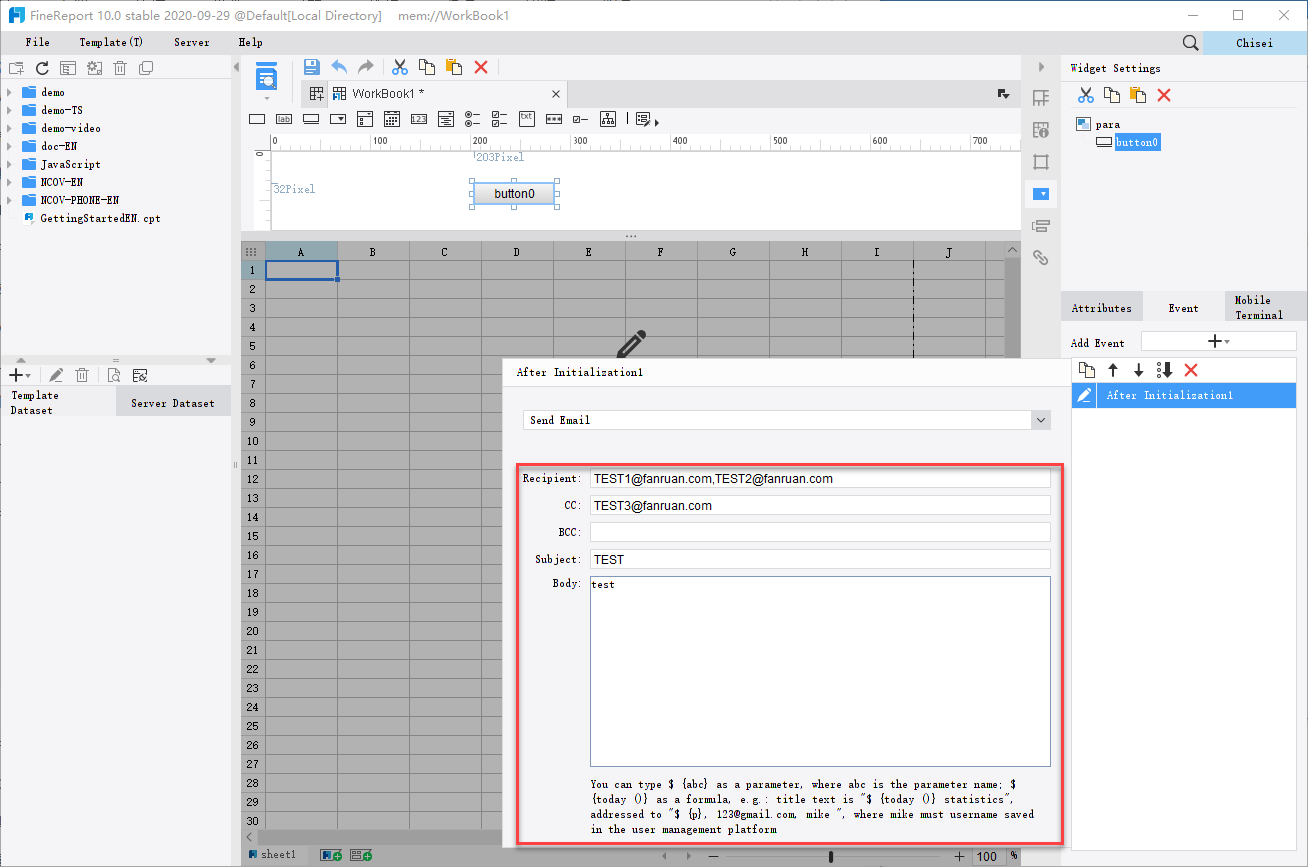Remove the selected event with the red X
The width and height of the screenshot is (1308, 867).
(1191, 370)
